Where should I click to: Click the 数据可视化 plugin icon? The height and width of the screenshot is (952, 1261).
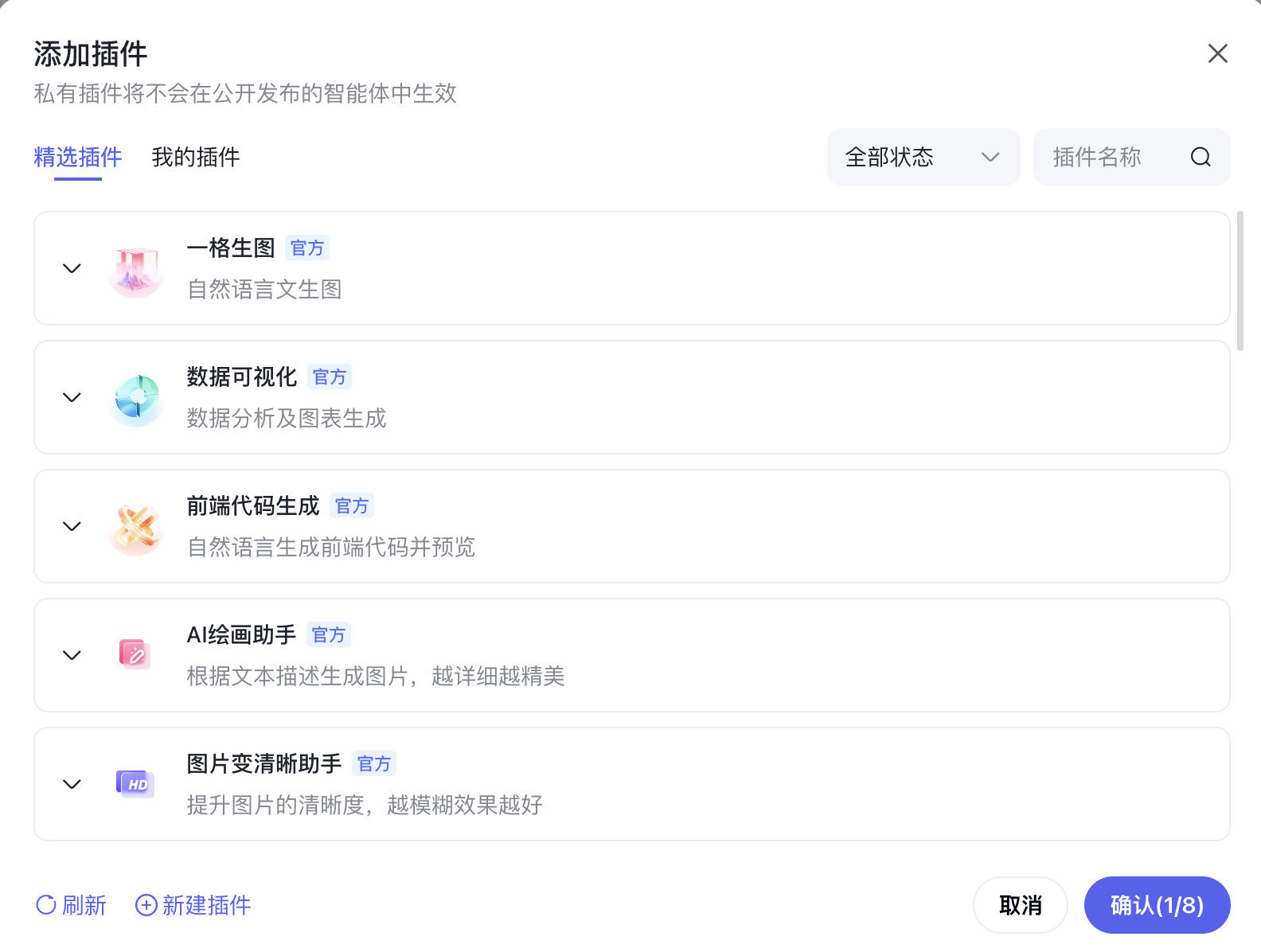click(x=136, y=398)
